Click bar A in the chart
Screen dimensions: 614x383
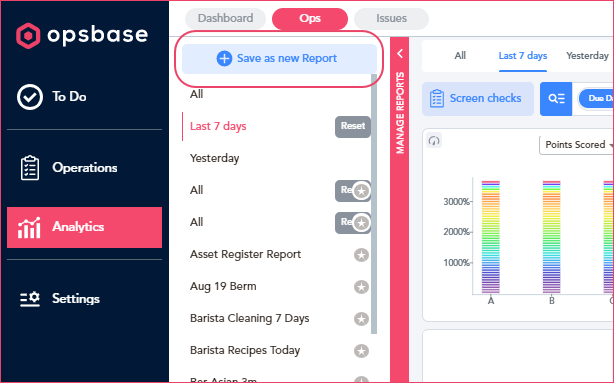491,237
